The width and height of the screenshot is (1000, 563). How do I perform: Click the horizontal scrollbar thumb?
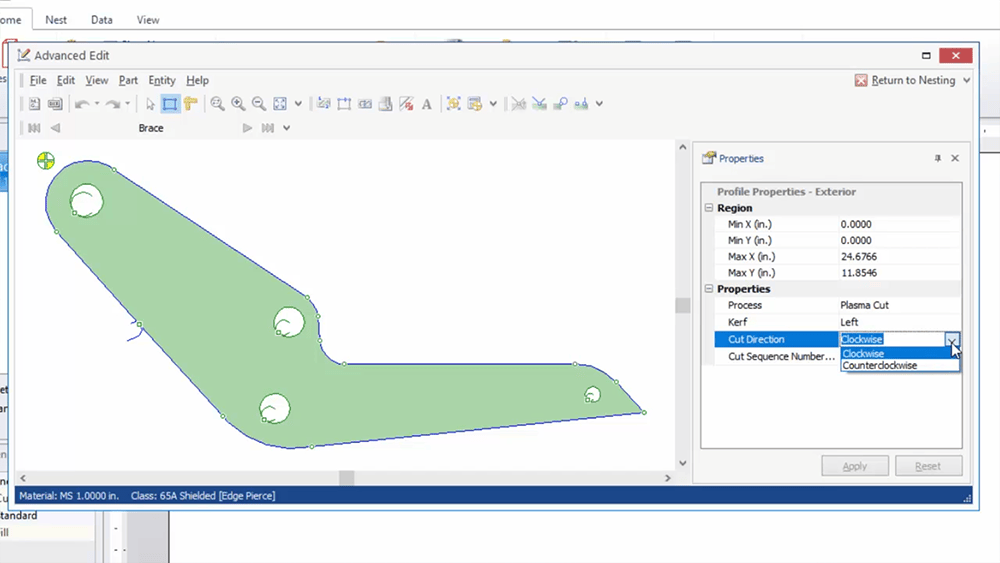pyautogui.click(x=346, y=478)
